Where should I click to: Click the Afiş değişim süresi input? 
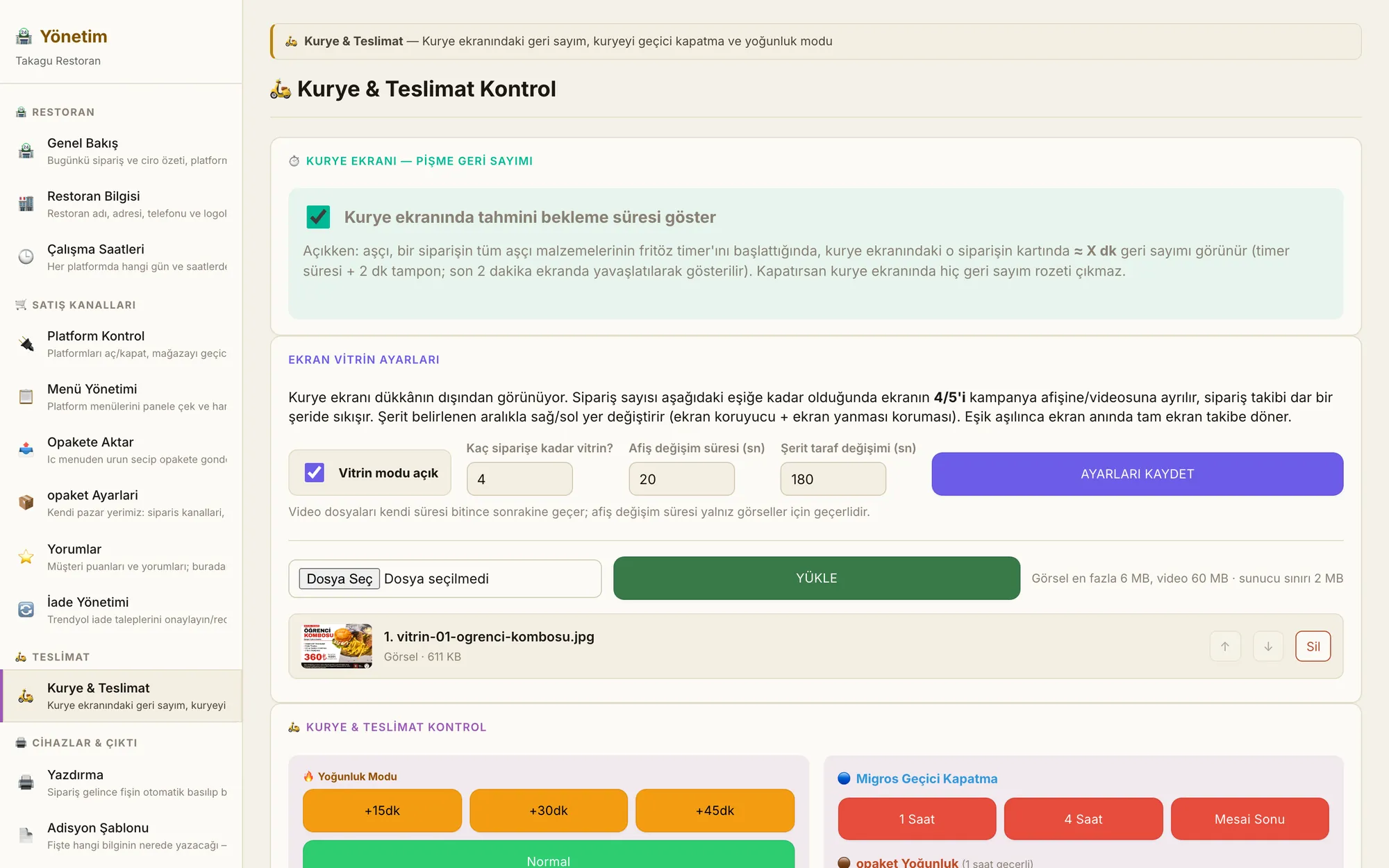[x=681, y=479]
